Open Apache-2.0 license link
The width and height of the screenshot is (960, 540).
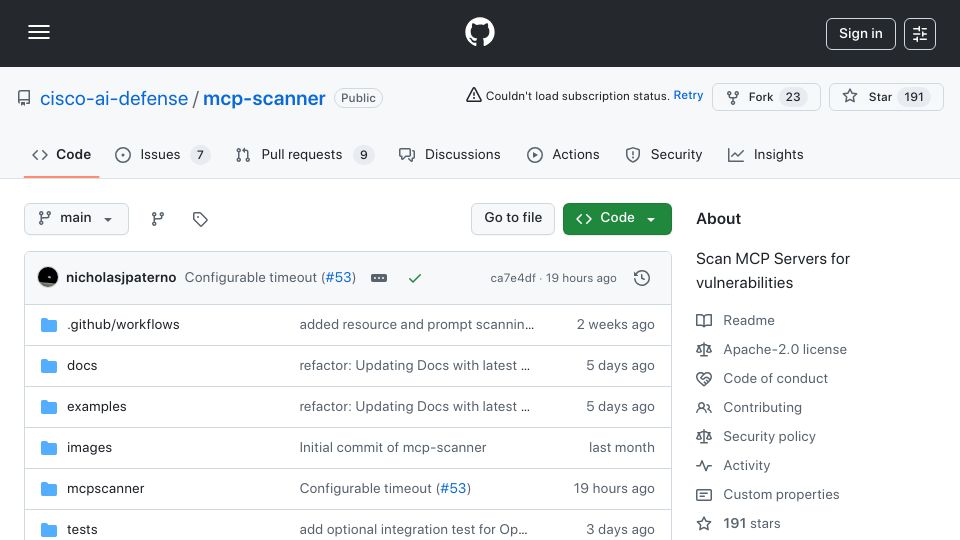point(785,350)
